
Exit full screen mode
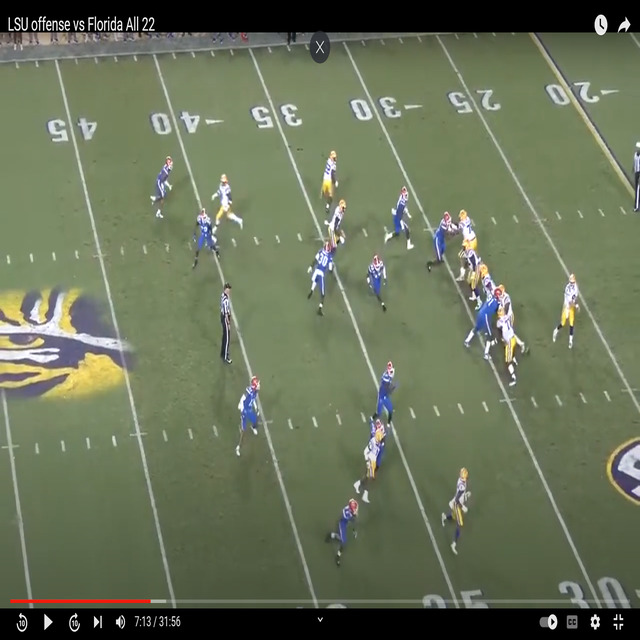[x=619, y=622]
